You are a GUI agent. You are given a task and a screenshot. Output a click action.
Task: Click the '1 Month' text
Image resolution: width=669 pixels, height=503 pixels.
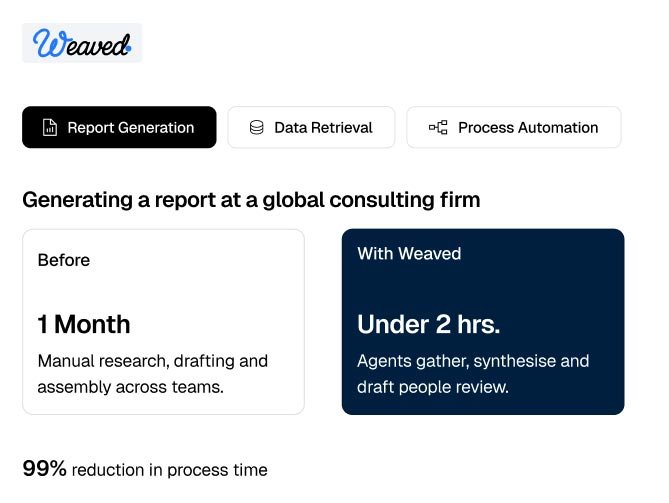point(84,324)
